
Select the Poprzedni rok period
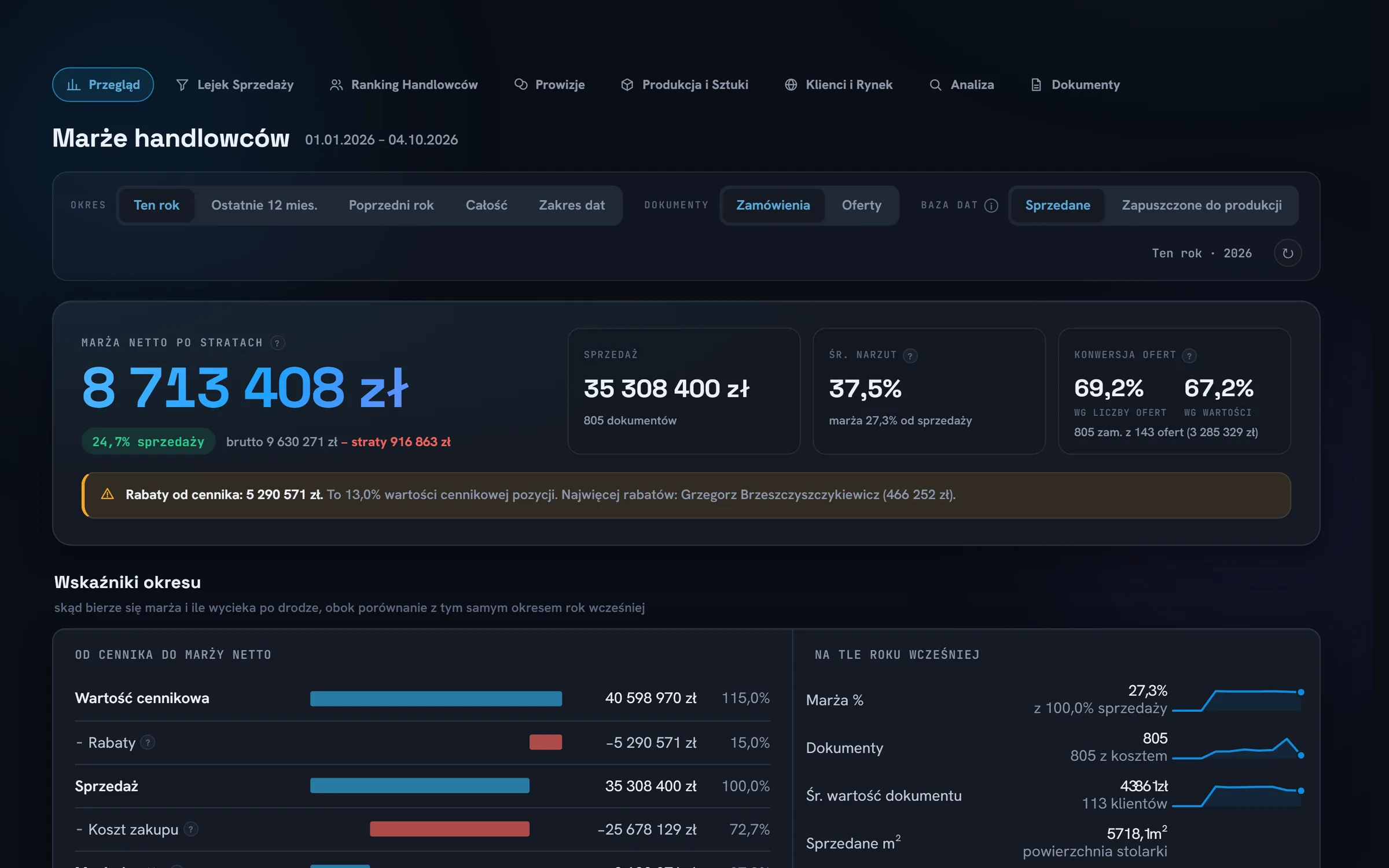pyautogui.click(x=391, y=205)
